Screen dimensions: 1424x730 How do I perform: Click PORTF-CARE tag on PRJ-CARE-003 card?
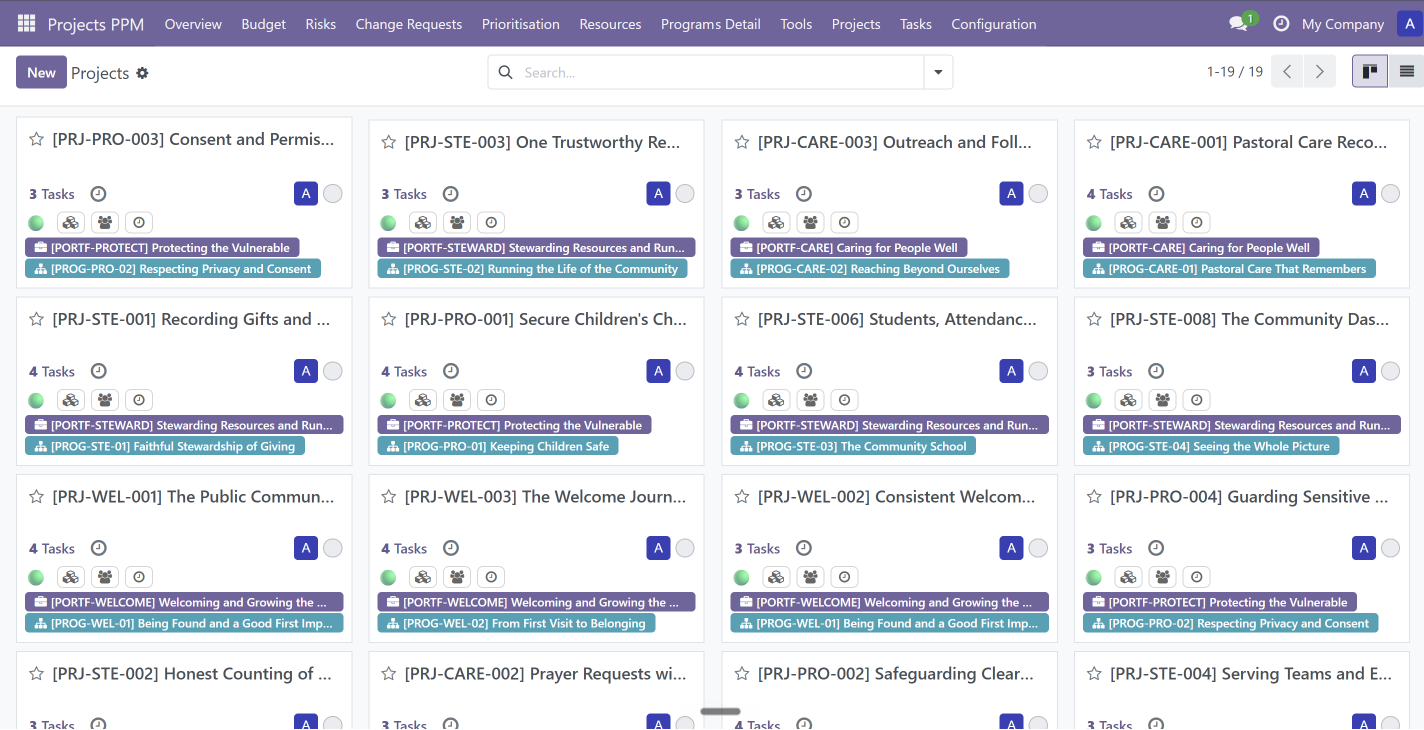coord(849,247)
